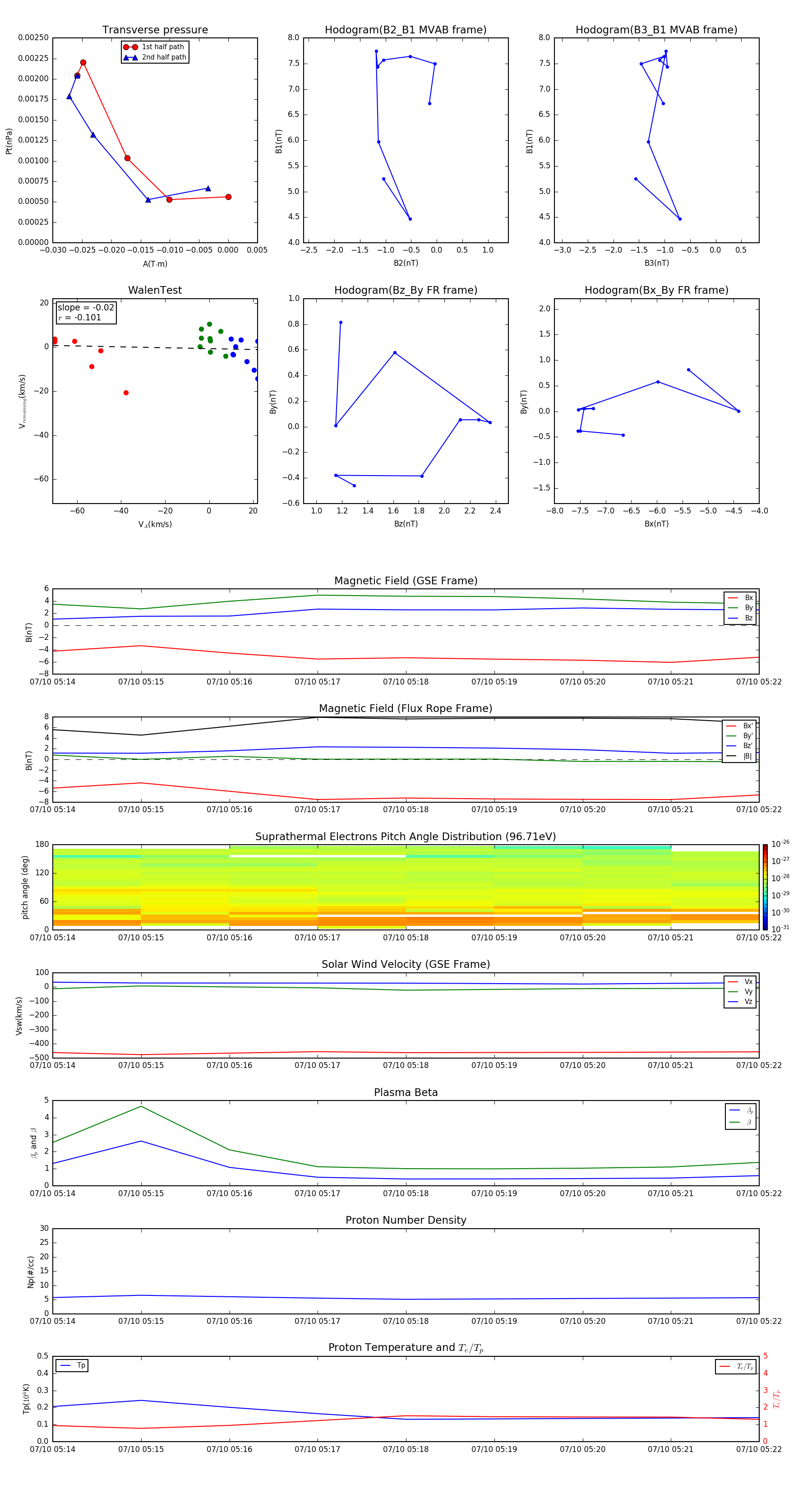The height and width of the screenshot is (1489, 812).
Task: Click the colorbar's bottom tick label 10^-31
Action: click(780, 929)
